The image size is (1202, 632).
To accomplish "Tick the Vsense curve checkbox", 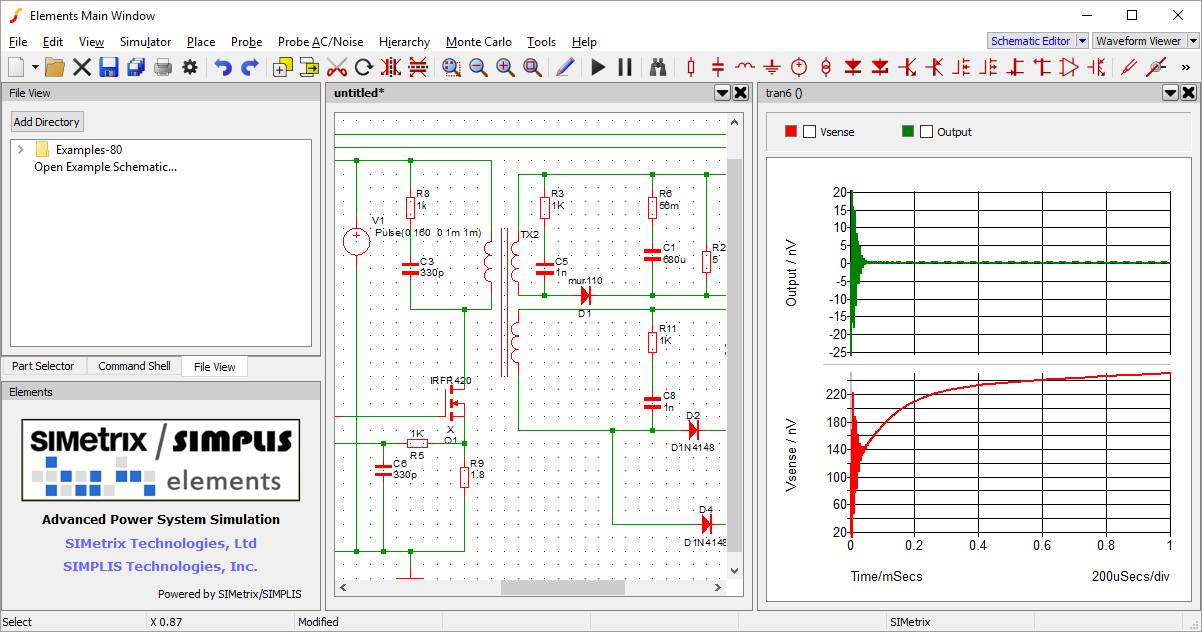I will [810, 131].
